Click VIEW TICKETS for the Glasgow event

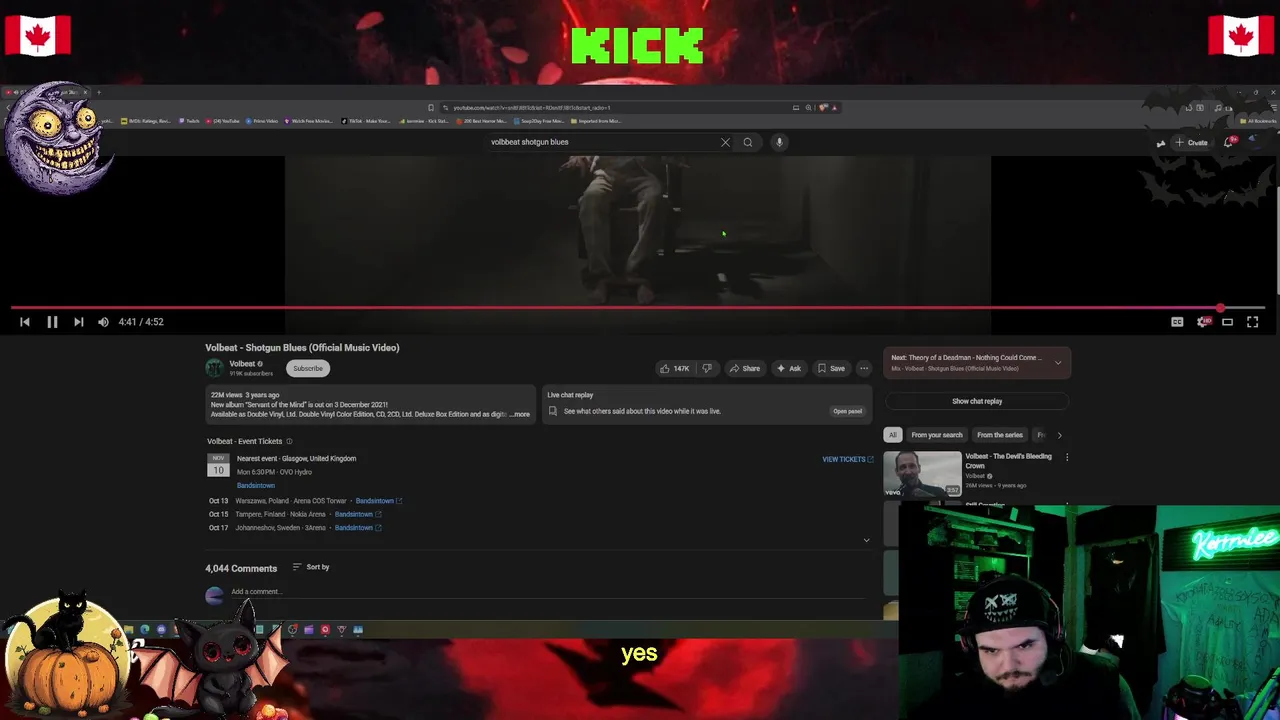pos(848,459)
